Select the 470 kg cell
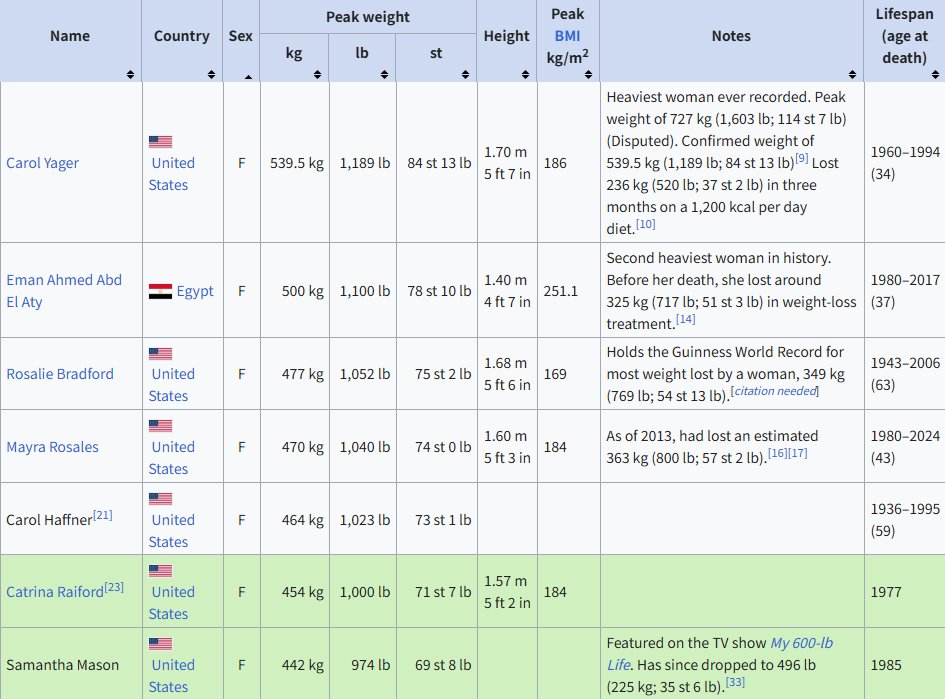 pyautogui.click(x=295, y=447)
